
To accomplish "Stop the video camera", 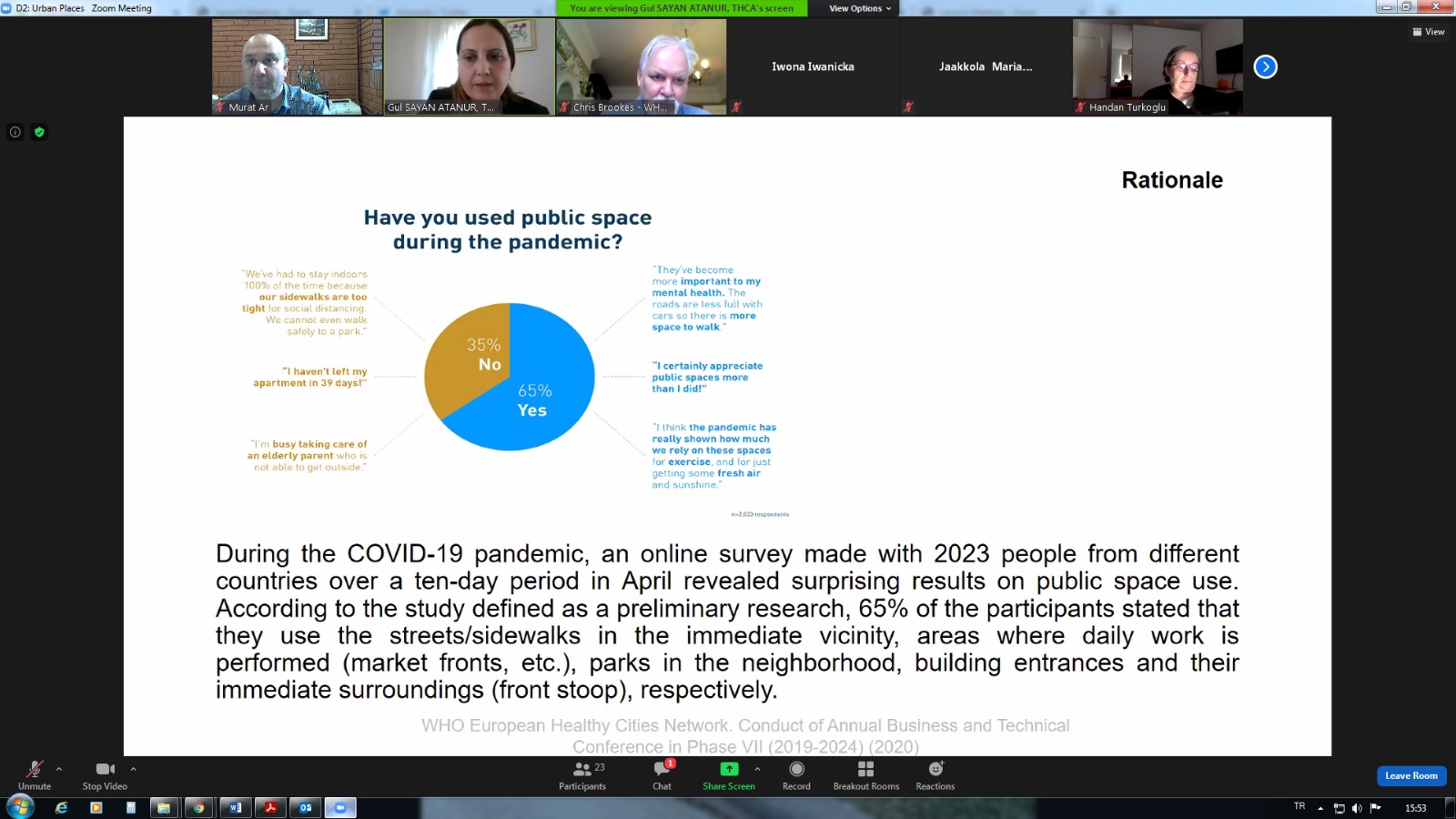I will point(105,775).
